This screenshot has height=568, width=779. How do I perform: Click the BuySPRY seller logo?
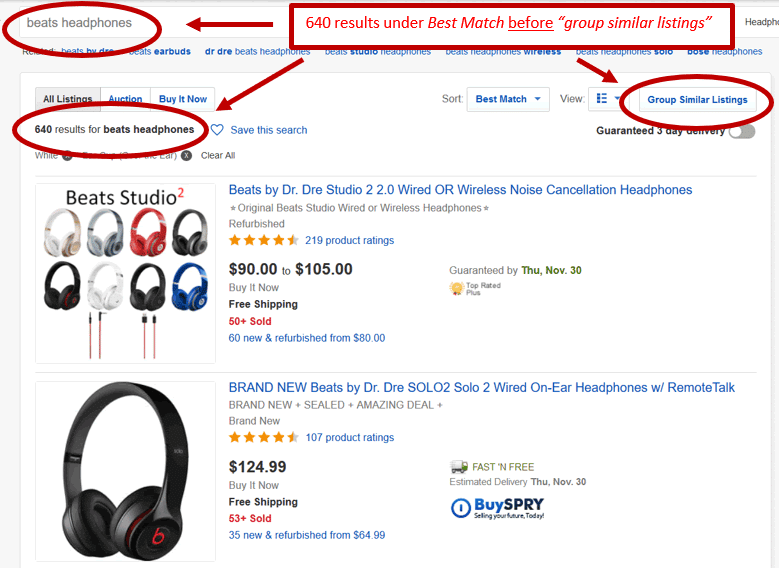[x=497, y=508]
